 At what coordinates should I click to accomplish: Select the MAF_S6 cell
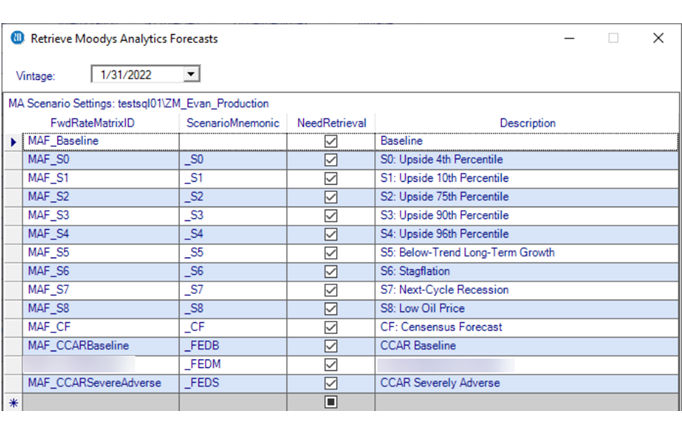(x=100, y=271)
